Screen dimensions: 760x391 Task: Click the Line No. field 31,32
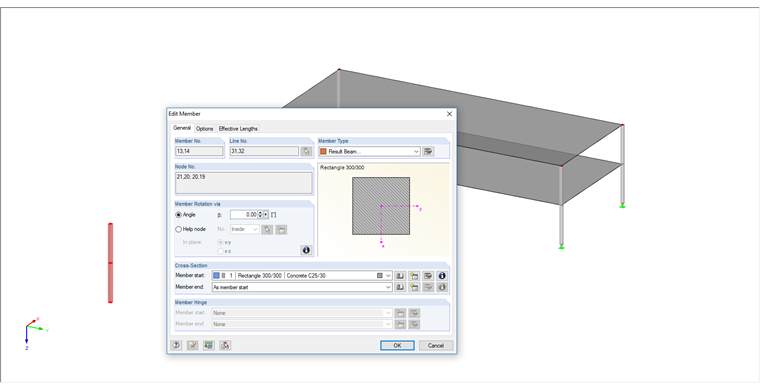click(x=264, y=151)
